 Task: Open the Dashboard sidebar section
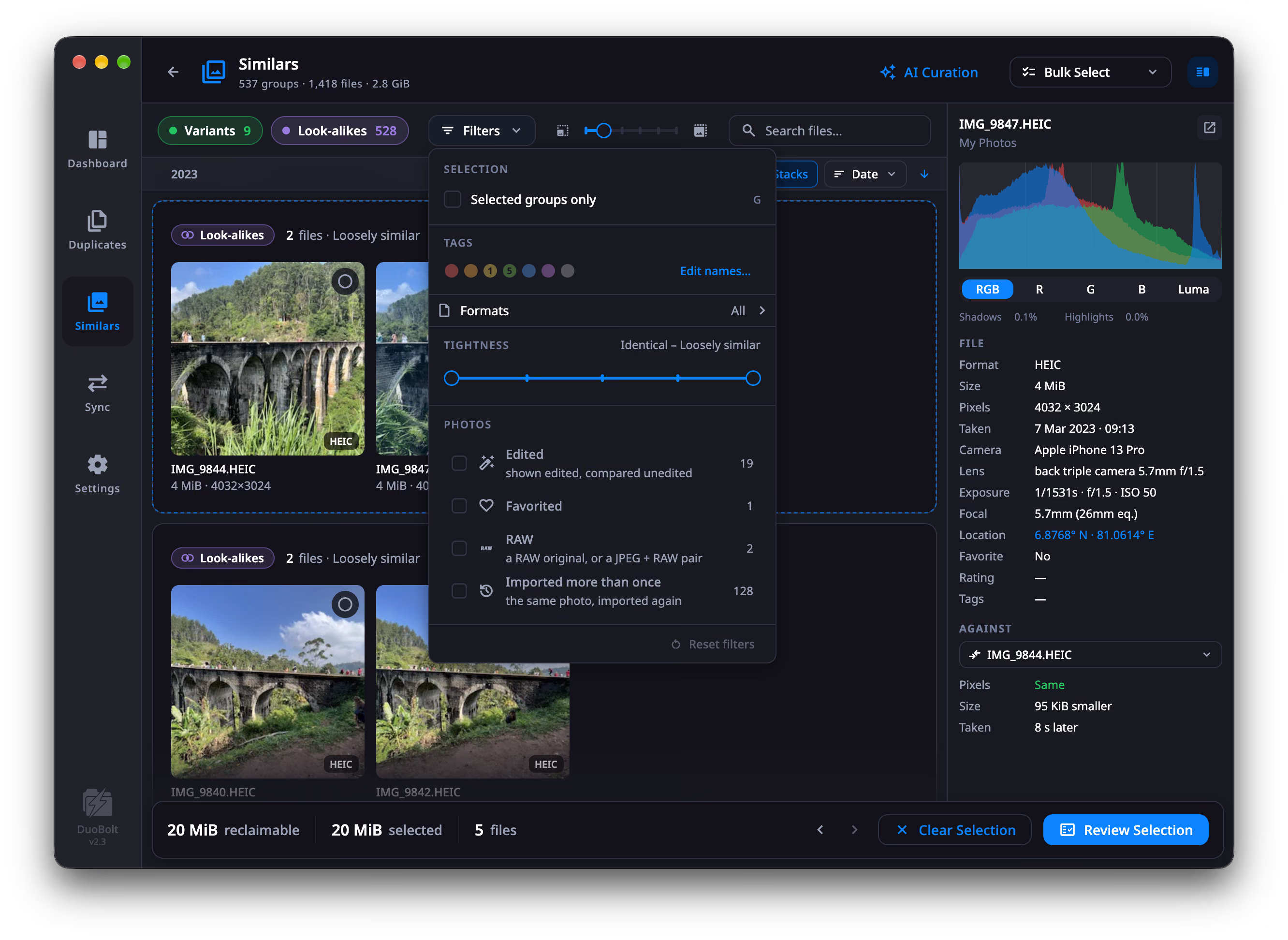click(97, 149)
